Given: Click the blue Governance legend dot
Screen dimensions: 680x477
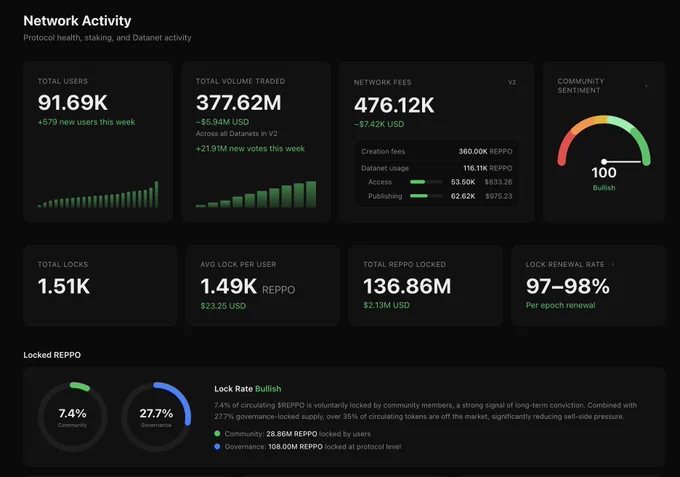Looking at the screenshot, I should pyautogui.click(x=217, y=447).
